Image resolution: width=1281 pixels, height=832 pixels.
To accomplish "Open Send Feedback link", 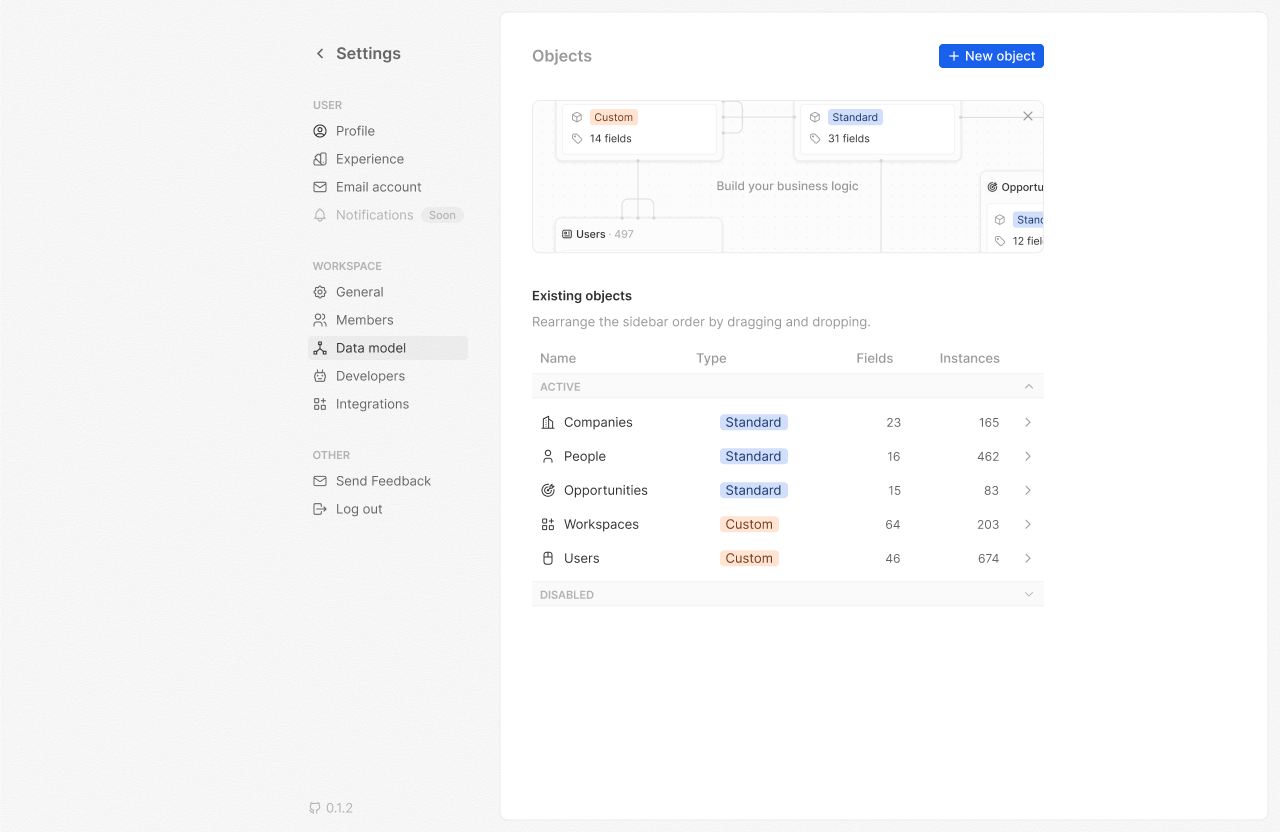I will tap(383, 481).
